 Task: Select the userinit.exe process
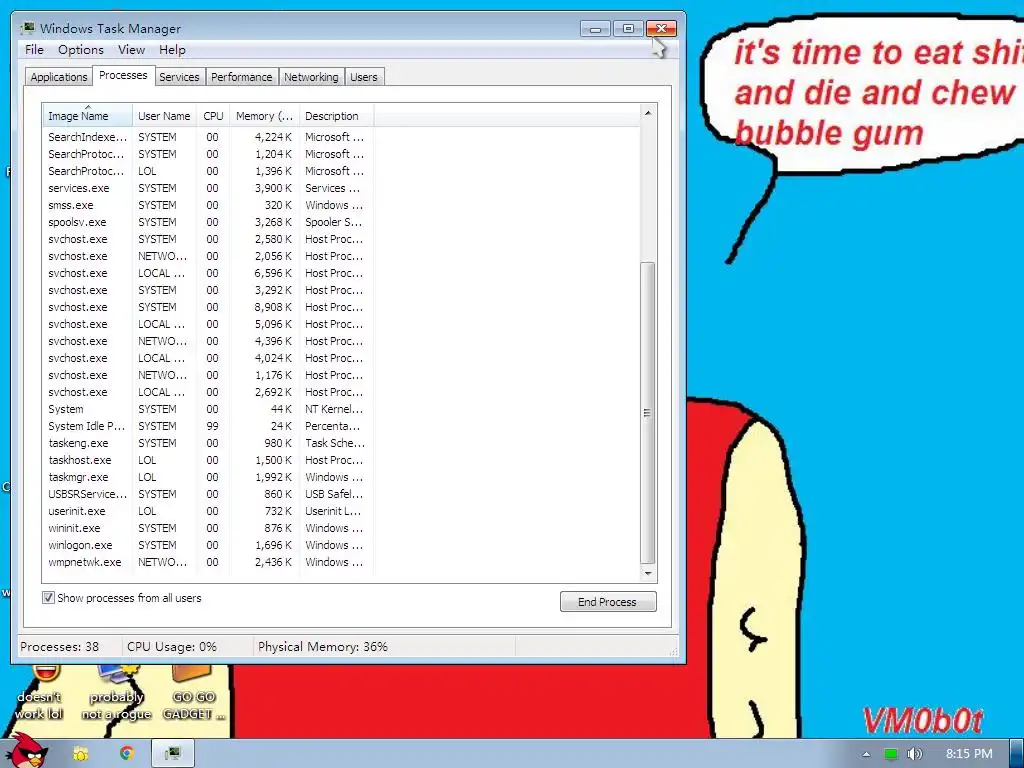tap(208, 511)
